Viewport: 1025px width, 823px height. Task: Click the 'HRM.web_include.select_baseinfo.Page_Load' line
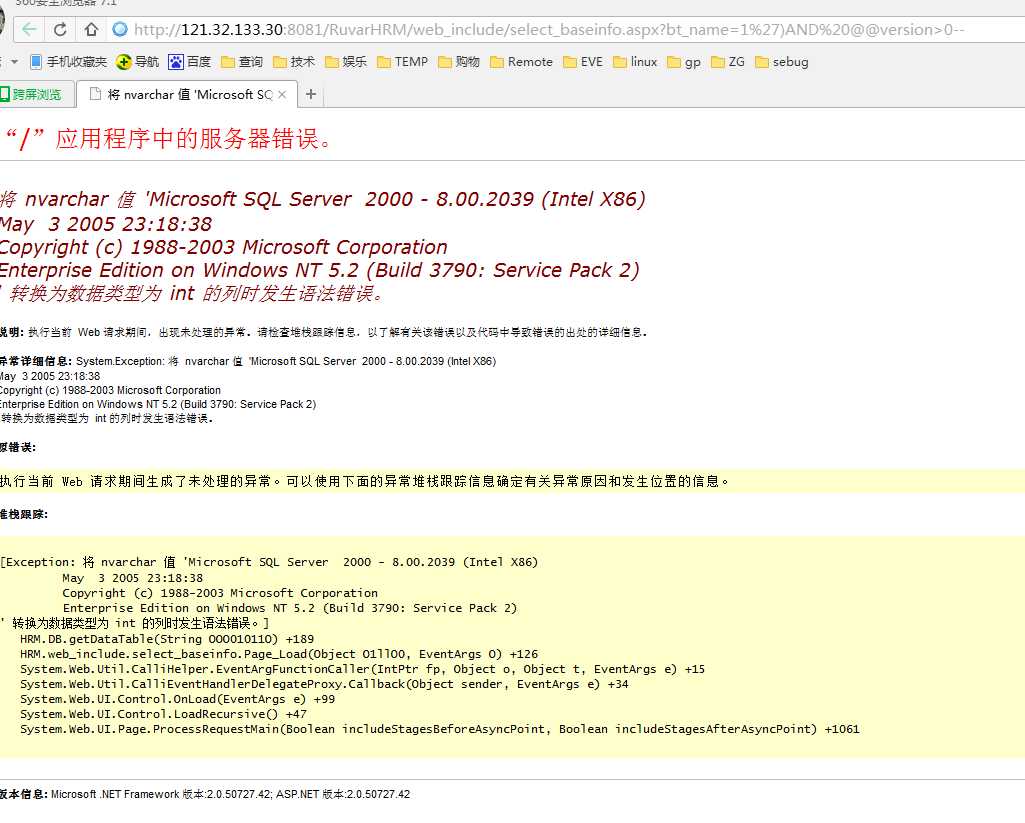point(279,654)
